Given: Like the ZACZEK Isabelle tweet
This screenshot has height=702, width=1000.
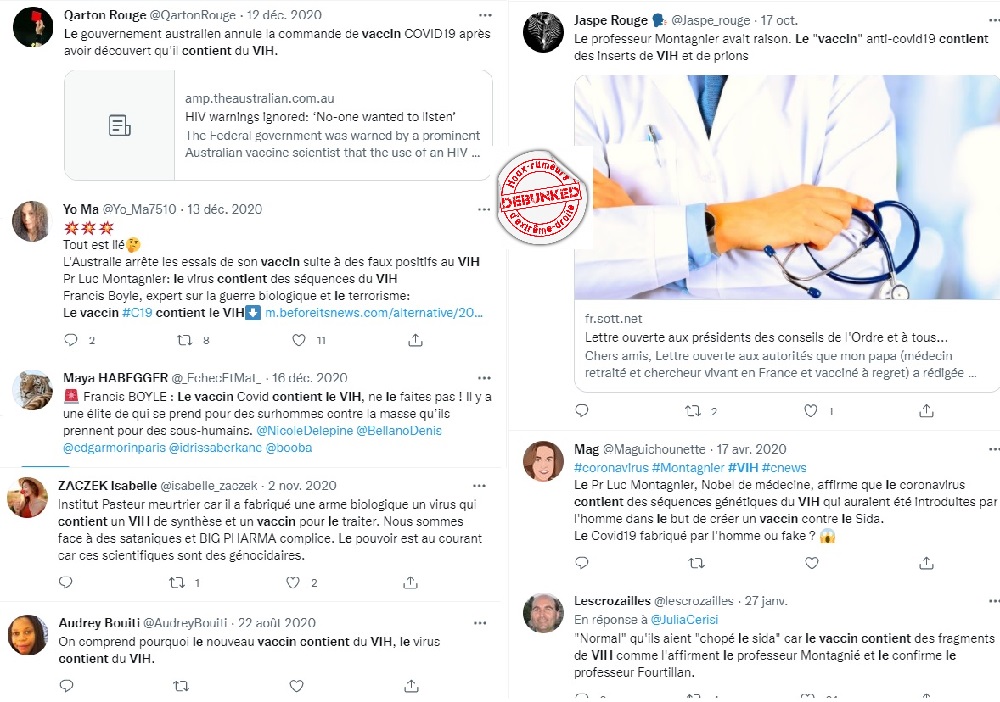Looking at the screenshot, I should (x=293, y=582).
